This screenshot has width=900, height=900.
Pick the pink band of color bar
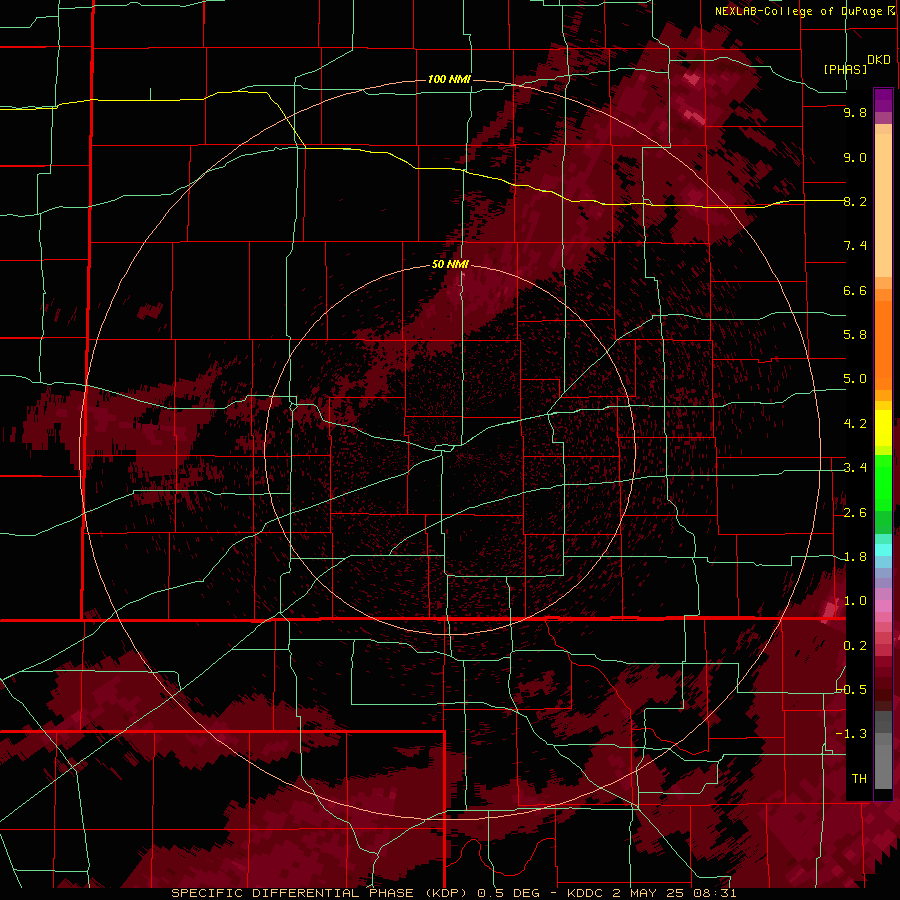pos(883,606)
